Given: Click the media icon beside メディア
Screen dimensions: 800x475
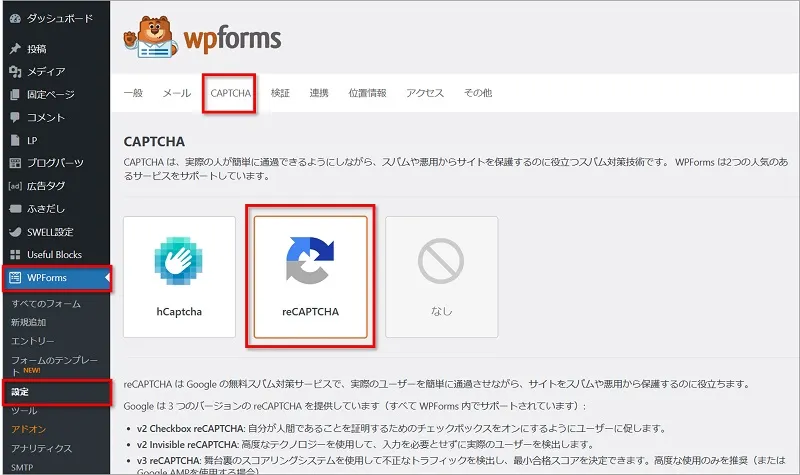Looking at the screenshot, I should tap(14, 71).
